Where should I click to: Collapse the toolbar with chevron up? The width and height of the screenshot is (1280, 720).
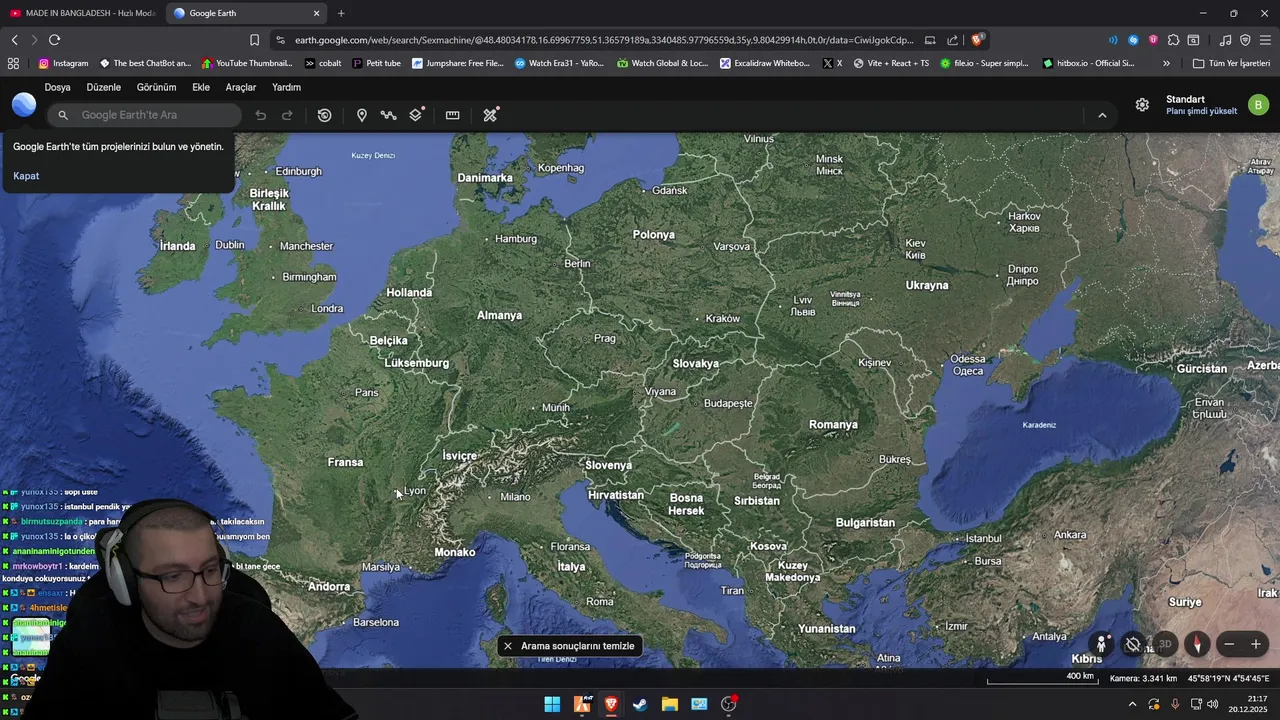(x=1102, y=115)
